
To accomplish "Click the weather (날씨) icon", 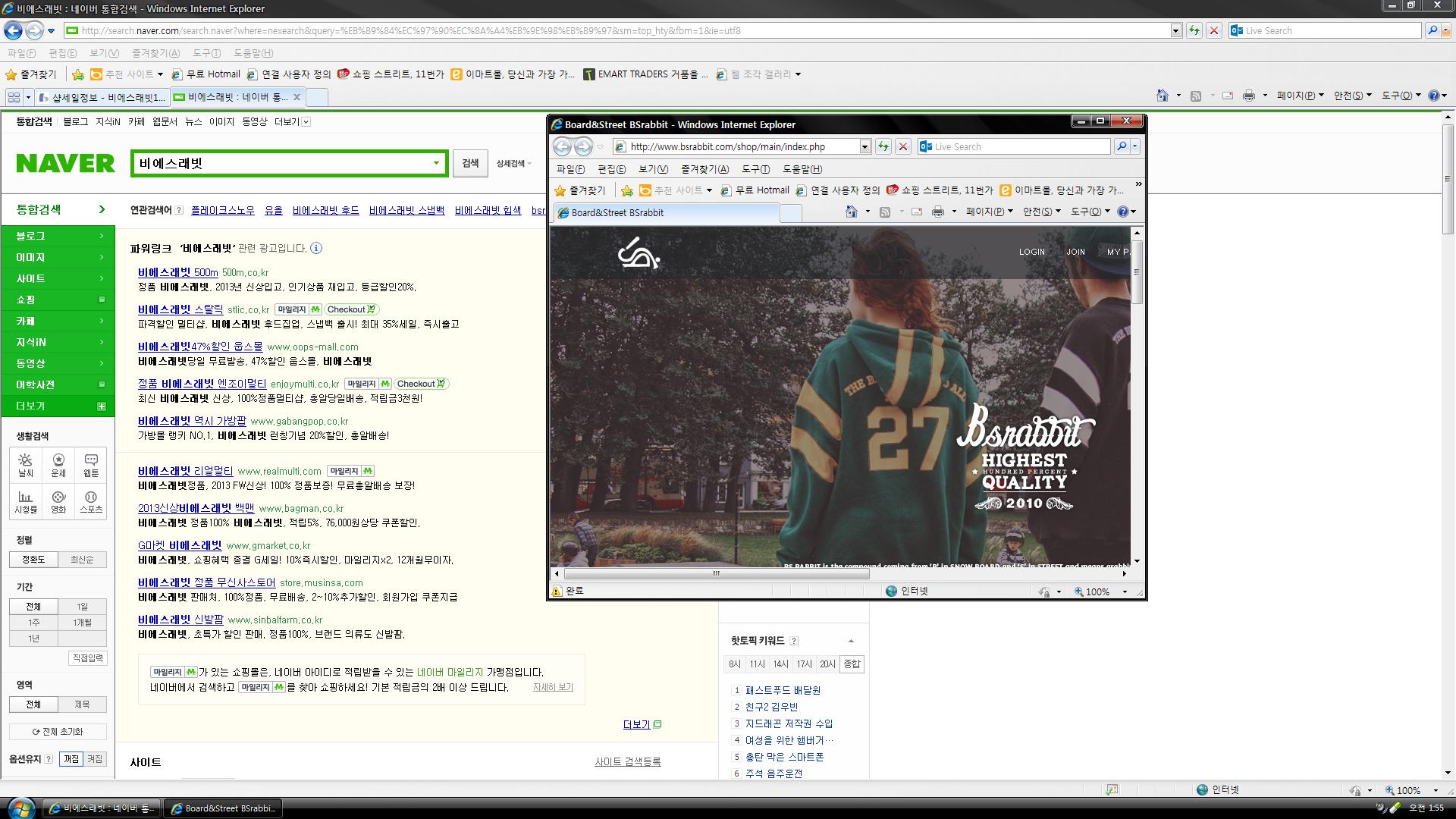I will coord(26,465).
